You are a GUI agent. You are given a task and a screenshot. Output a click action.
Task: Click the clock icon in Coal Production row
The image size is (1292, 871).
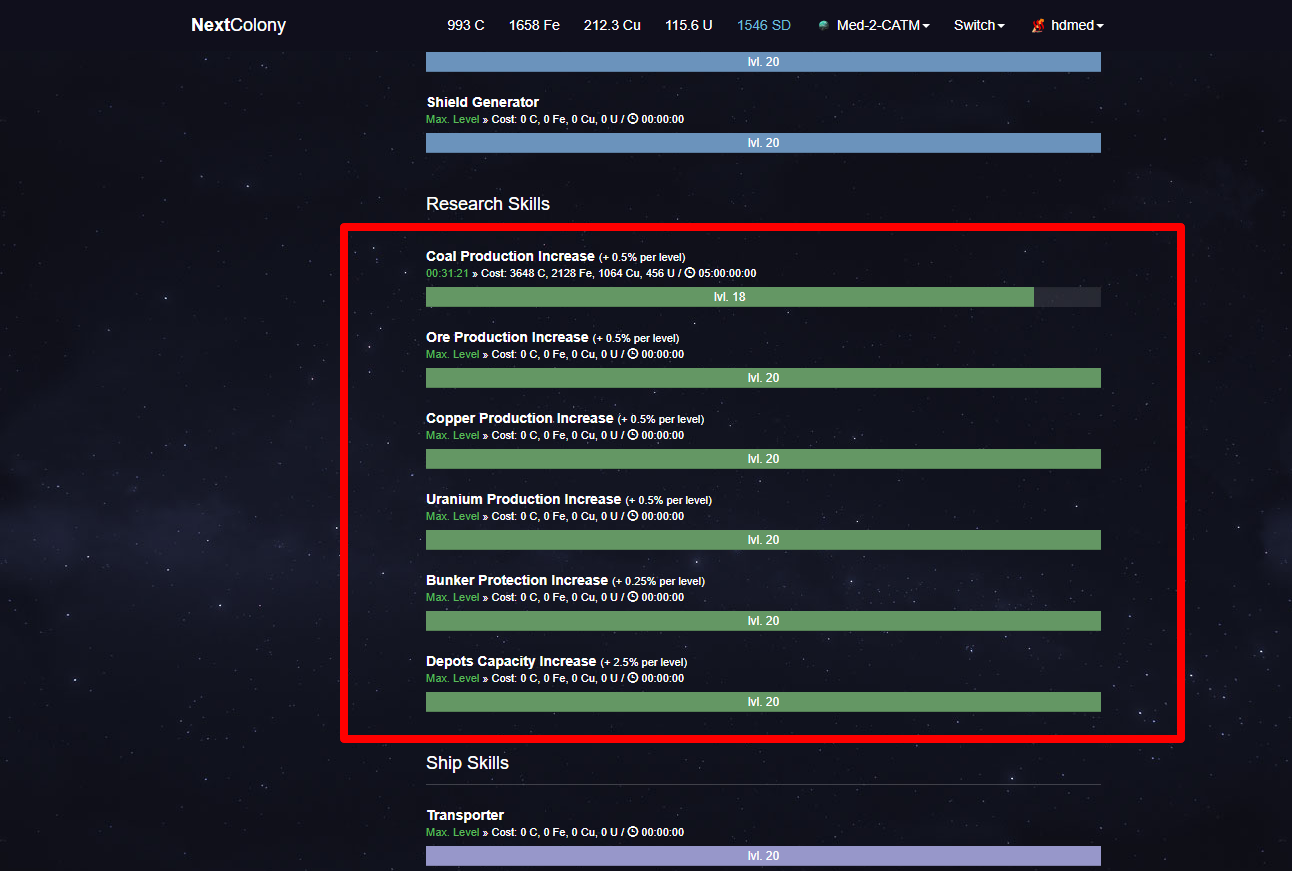pos(690,273)
